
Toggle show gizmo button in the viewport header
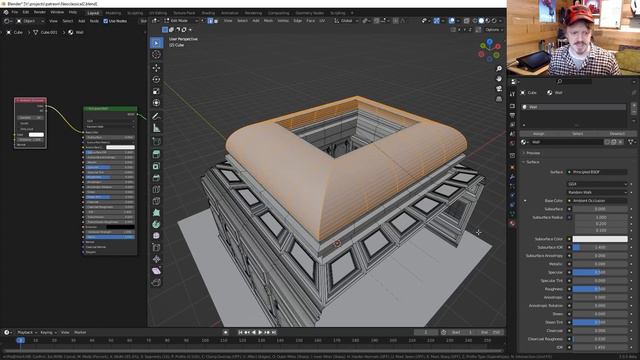pyautogui.click(x=436, y=21)
